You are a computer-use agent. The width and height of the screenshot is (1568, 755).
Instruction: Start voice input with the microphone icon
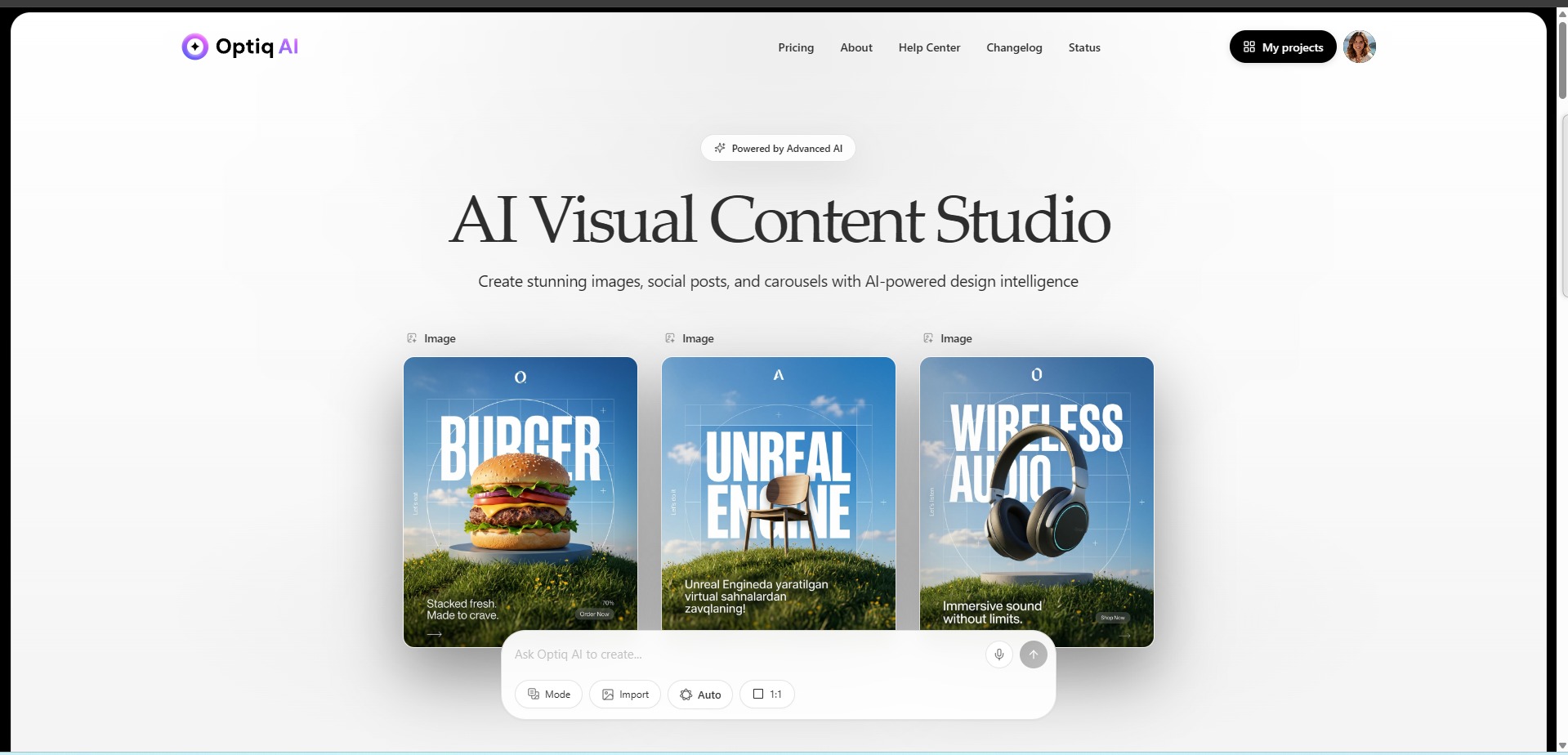tap(999, 654)
